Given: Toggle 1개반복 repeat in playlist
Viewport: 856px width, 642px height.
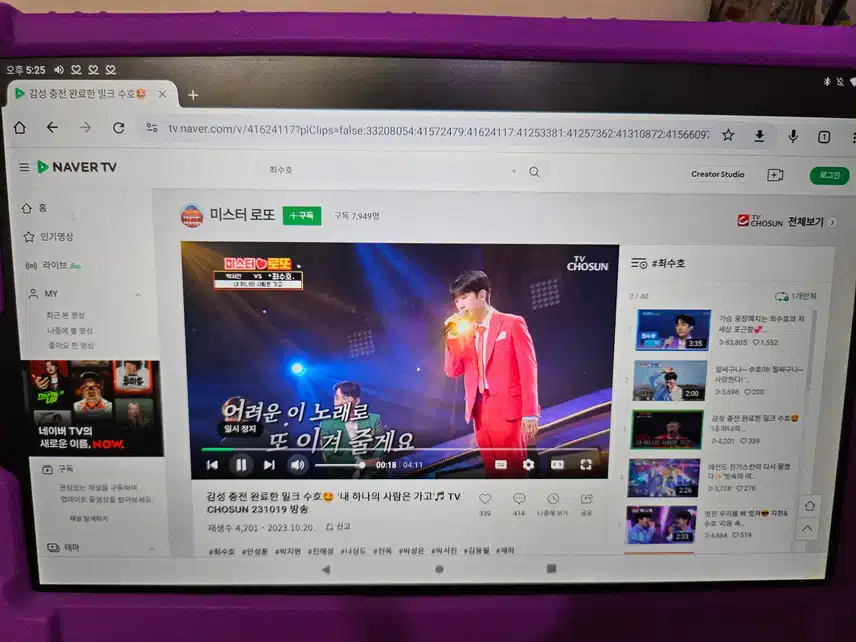Looking at the screenshot, I should (795, 296).
